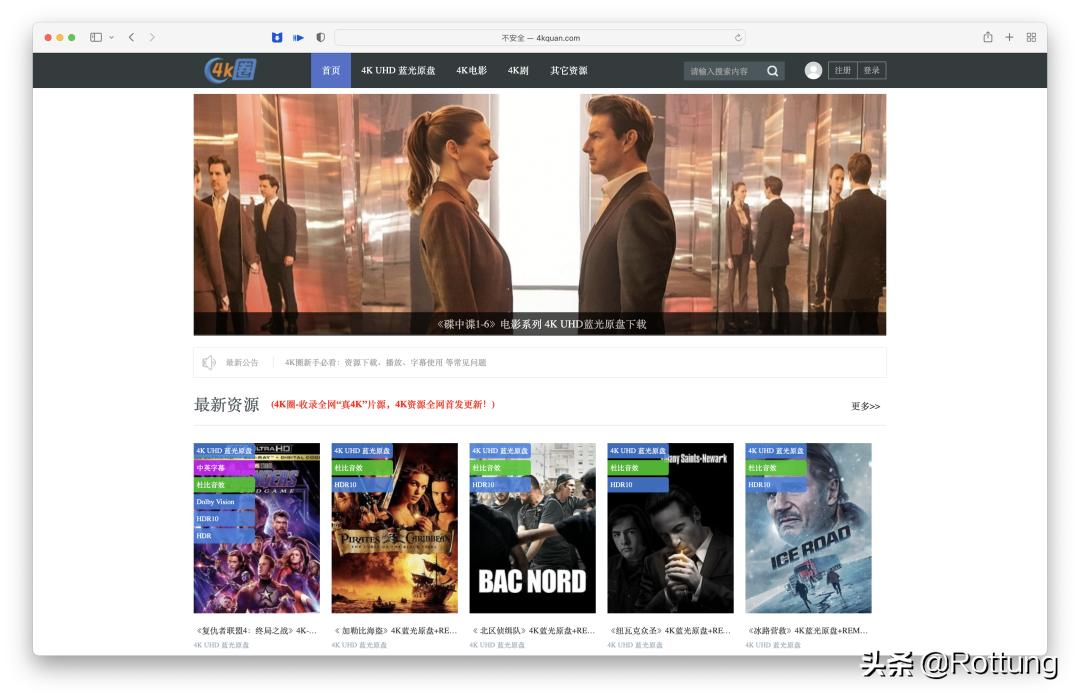The height and width of the screenshot is (699, 1080).
Task: Click the 《碟中谍1-6》 banner caption
Action: pos(541,324)
